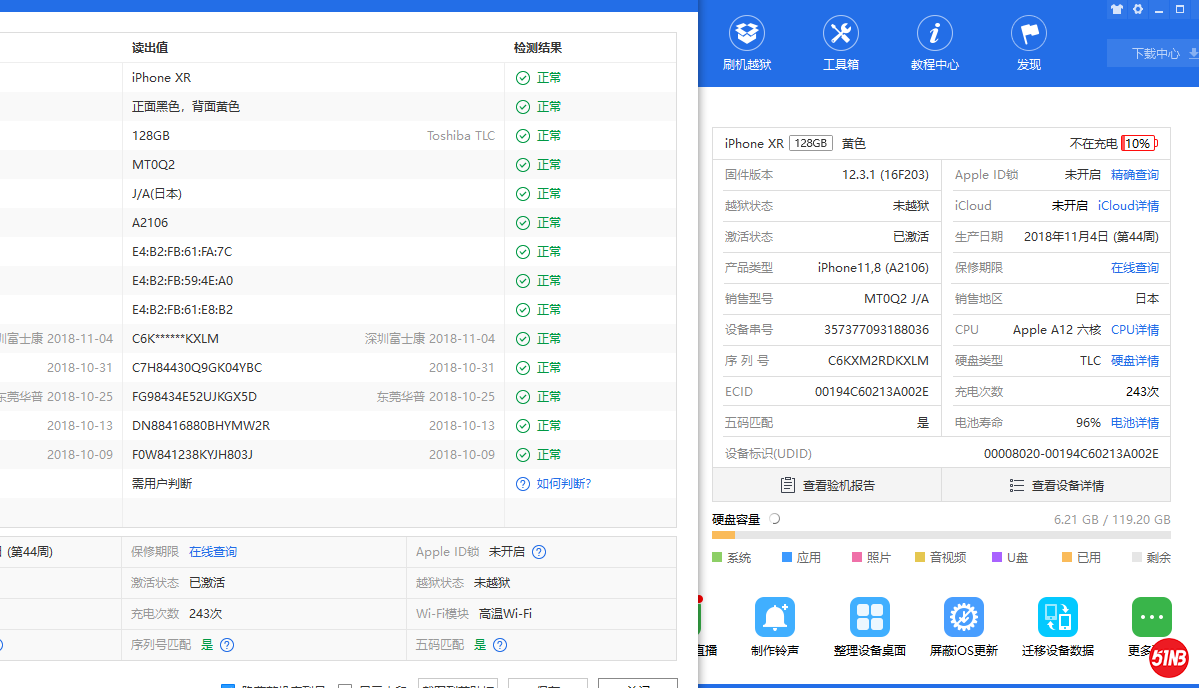Click the t-shirt skin icon in title bar
Screen dimensions: 1199x688
(1117, 9)
